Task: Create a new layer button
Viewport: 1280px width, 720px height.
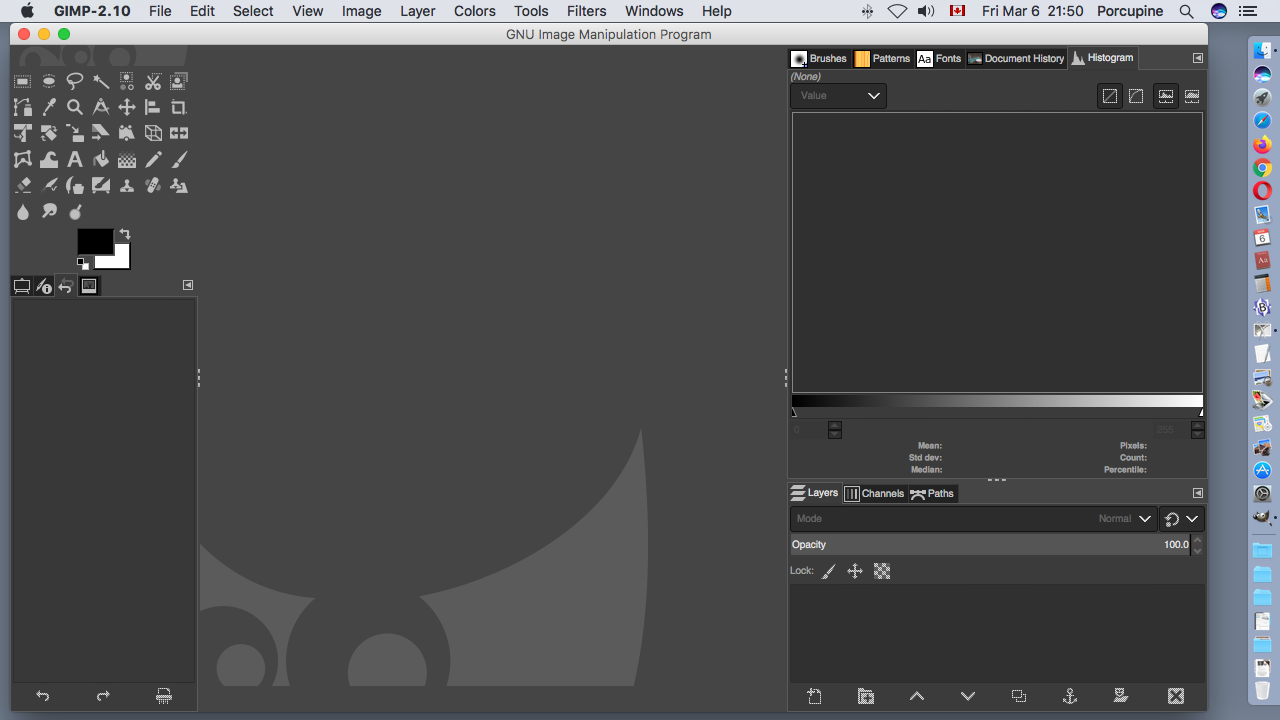Action: (x=815, y=696)
